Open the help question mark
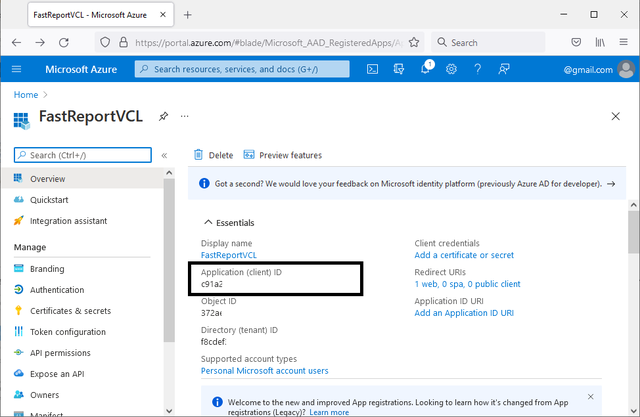The height and width of the screenshot is (417, 640). [477, 69]
